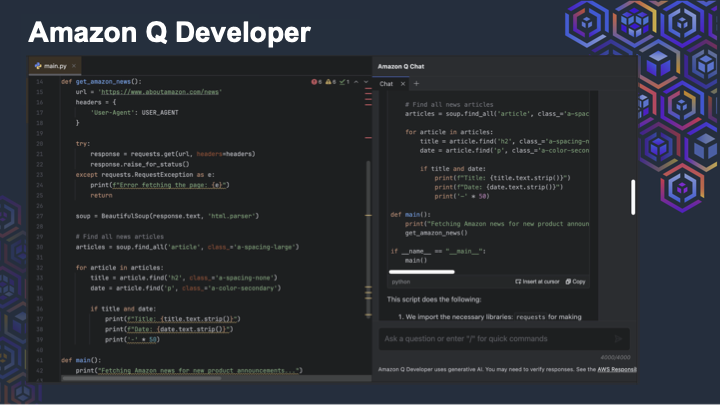Screen dimensions: 720x405
Task: Open a new chat tab with plus
Action: [x=416, y=84]
